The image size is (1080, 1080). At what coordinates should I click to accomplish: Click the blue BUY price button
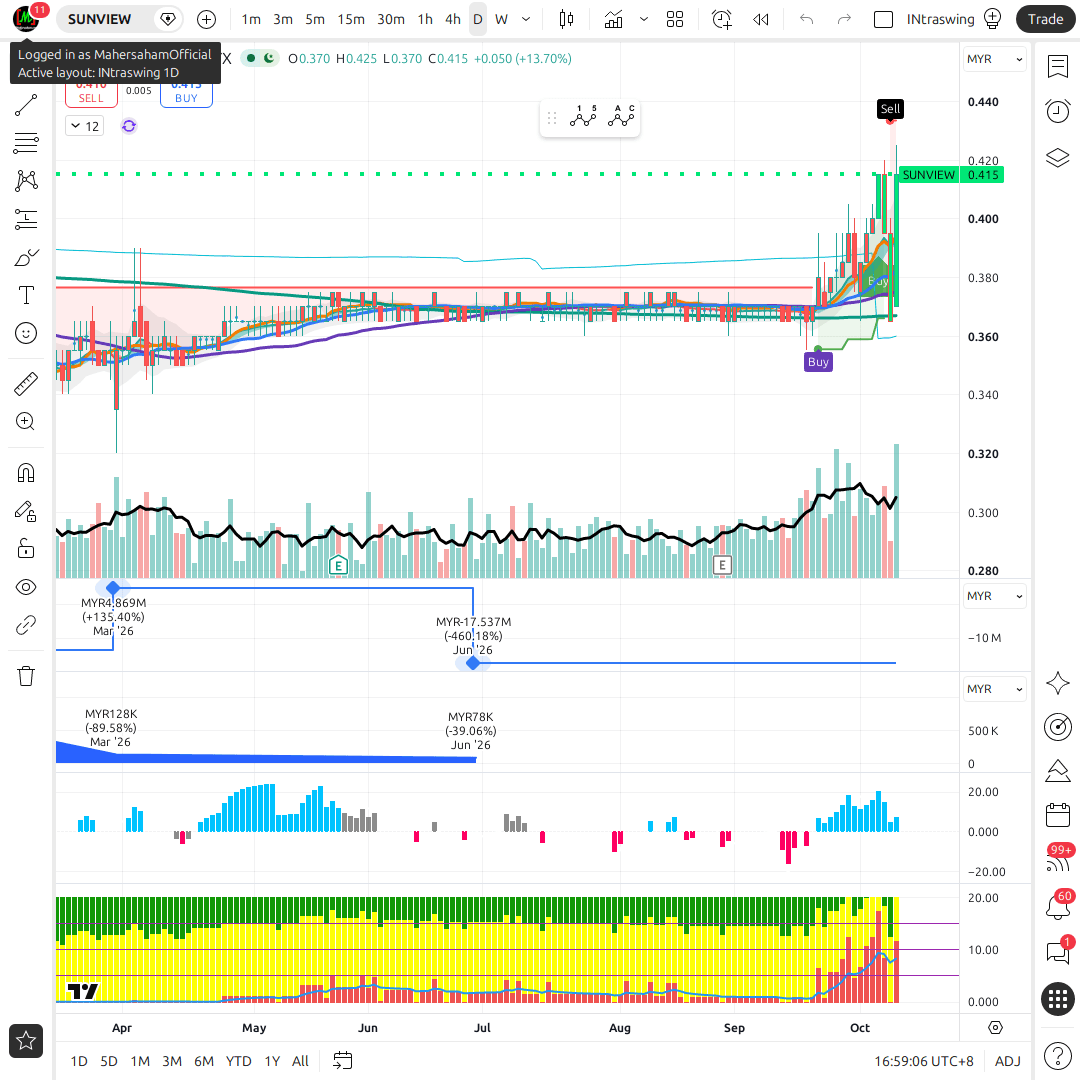coord(186,93)
